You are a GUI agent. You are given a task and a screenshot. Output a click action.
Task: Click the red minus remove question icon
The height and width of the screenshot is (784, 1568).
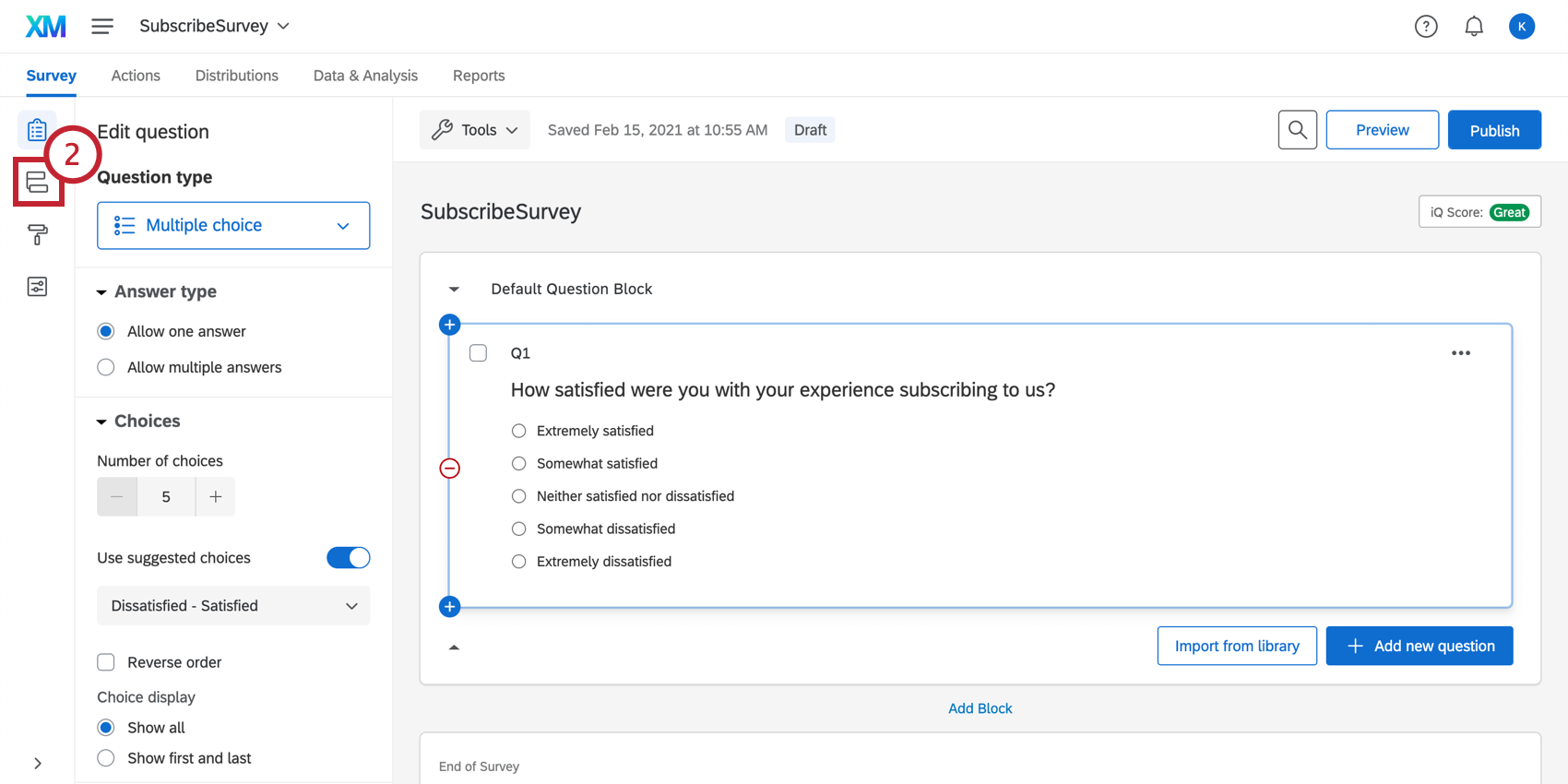click(449, 469)
